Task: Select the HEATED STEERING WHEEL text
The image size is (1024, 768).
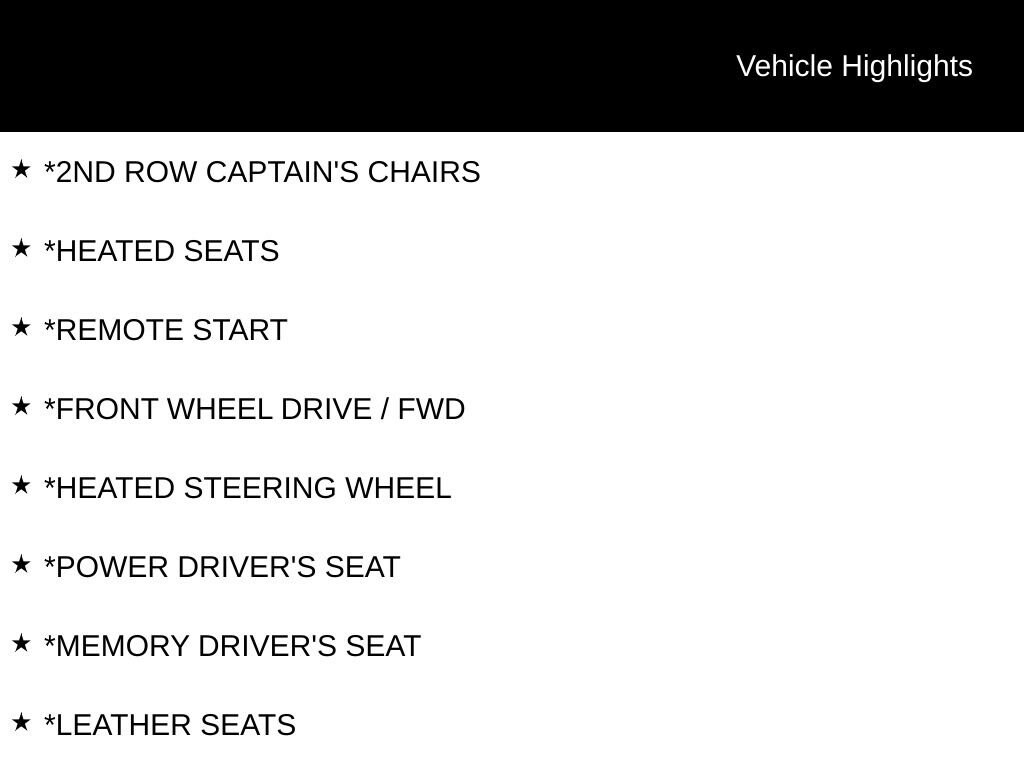Action: click(253, 488)
